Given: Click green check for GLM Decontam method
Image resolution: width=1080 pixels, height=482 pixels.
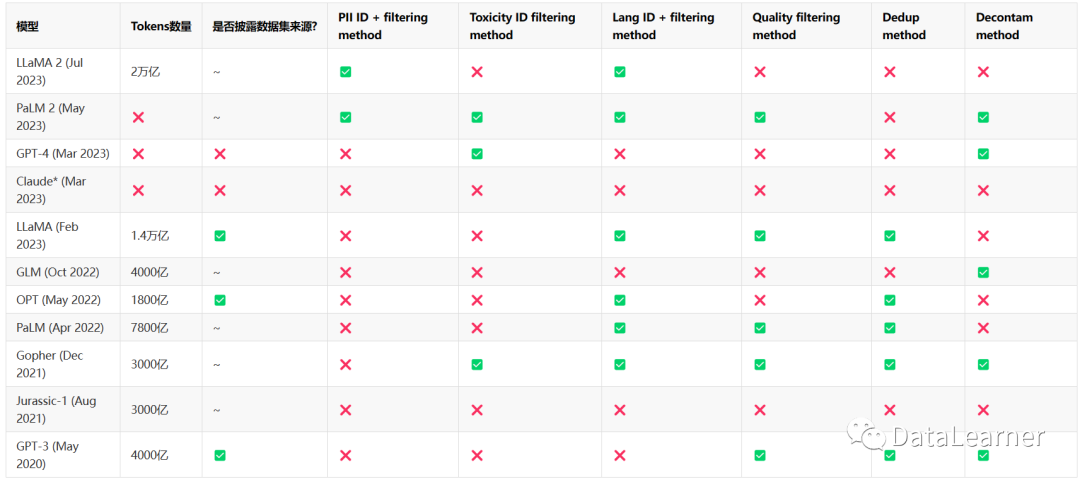Looking at the screenshot, I should tap(983, 272).
